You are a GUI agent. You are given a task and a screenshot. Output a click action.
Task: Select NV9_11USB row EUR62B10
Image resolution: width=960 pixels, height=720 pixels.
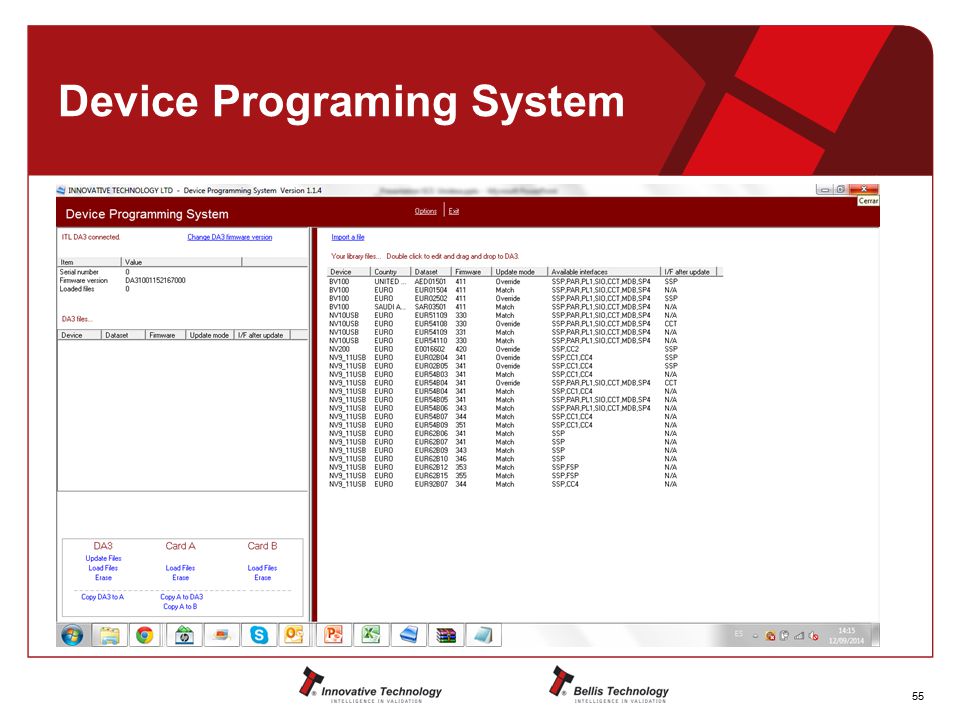525,459
